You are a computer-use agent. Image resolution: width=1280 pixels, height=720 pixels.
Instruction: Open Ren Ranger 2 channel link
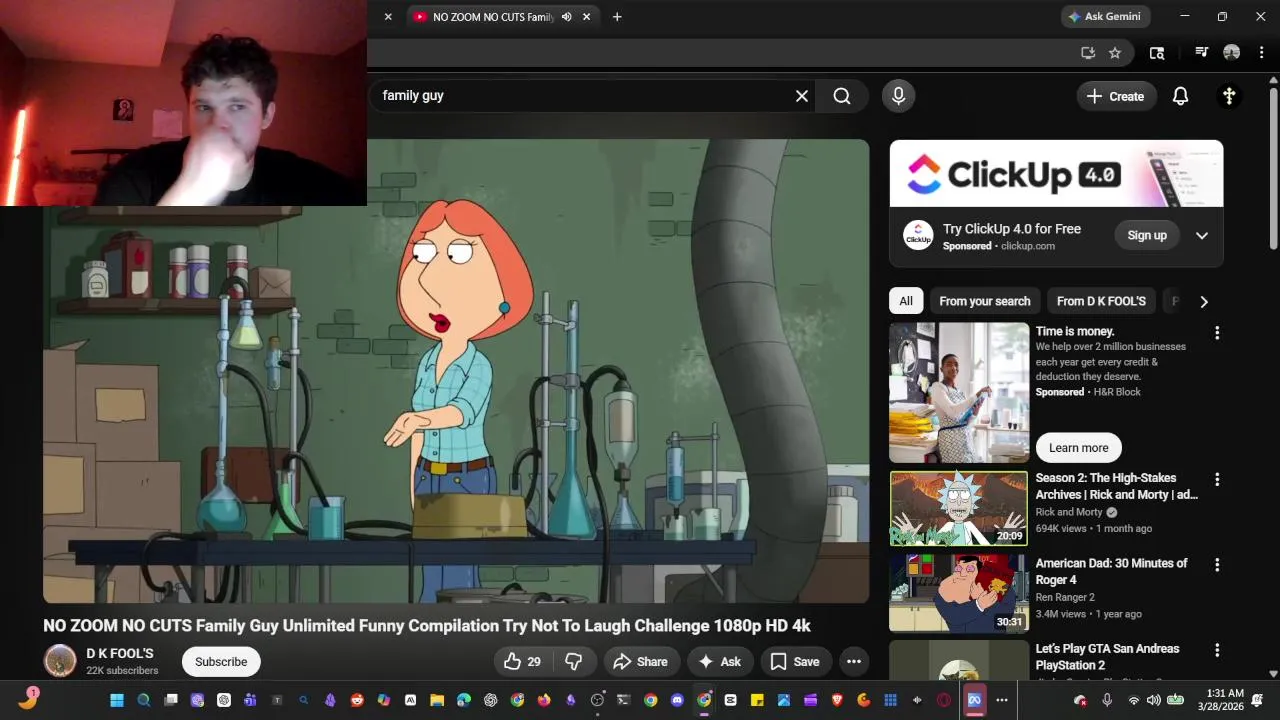(x=1065, y=597)
